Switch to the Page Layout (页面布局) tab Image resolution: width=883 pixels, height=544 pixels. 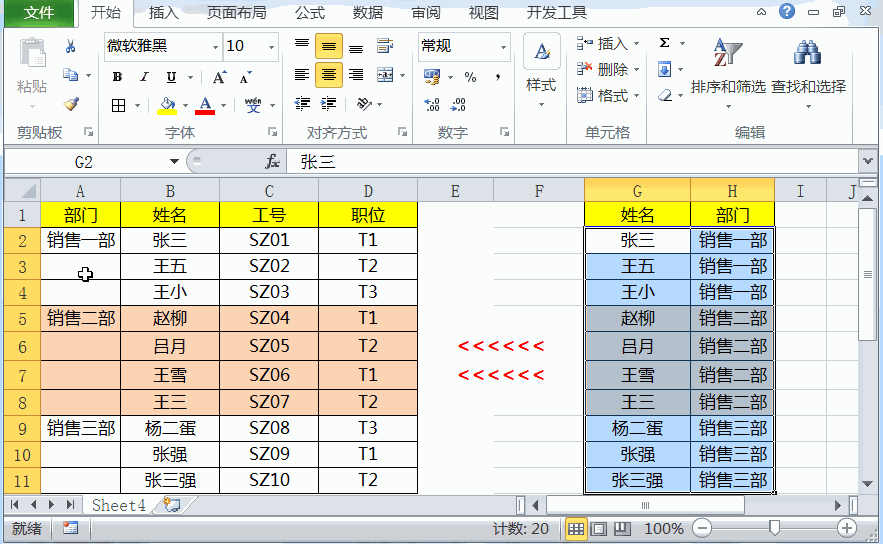236,12
